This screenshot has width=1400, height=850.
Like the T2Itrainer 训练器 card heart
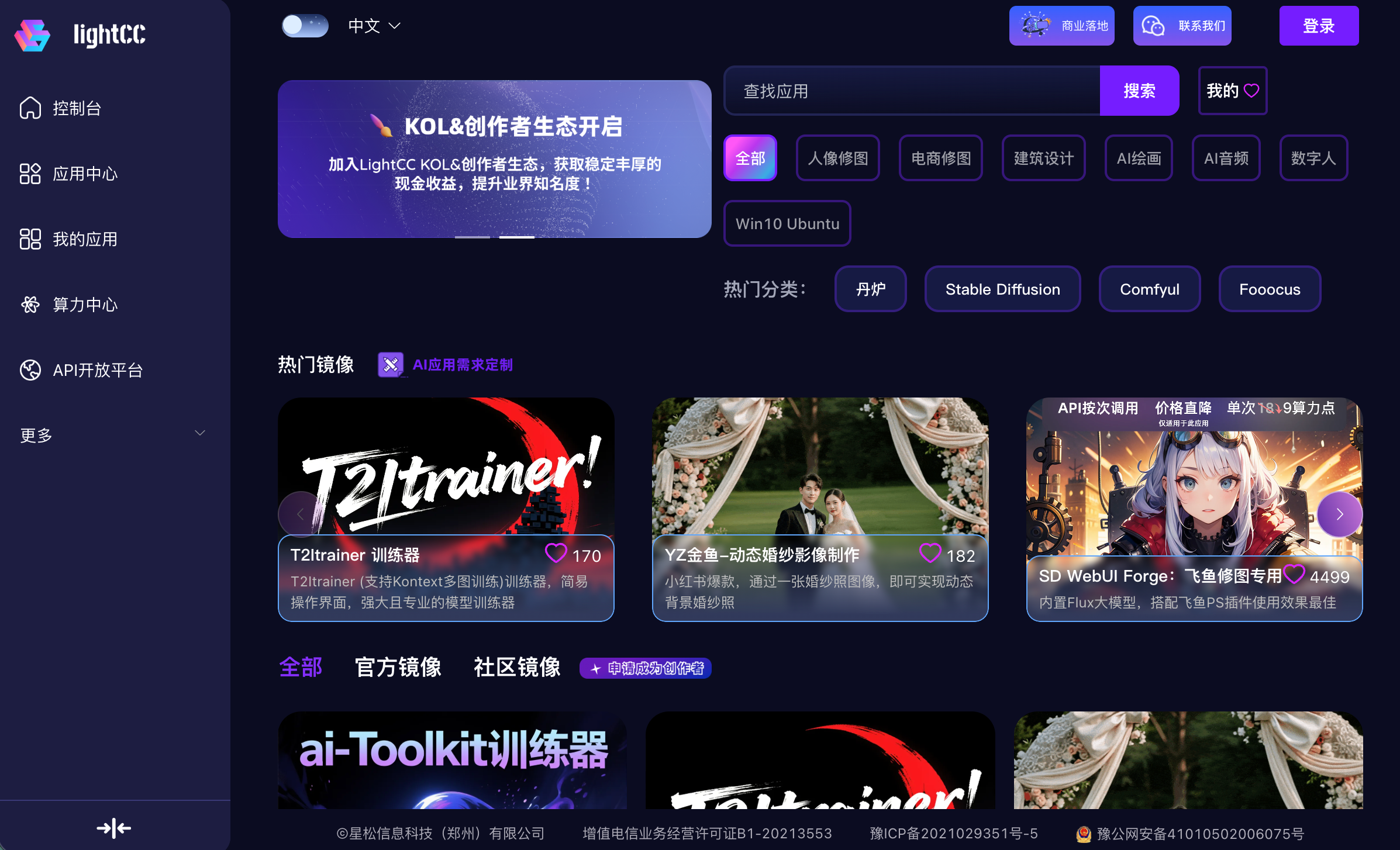[556, 553]
